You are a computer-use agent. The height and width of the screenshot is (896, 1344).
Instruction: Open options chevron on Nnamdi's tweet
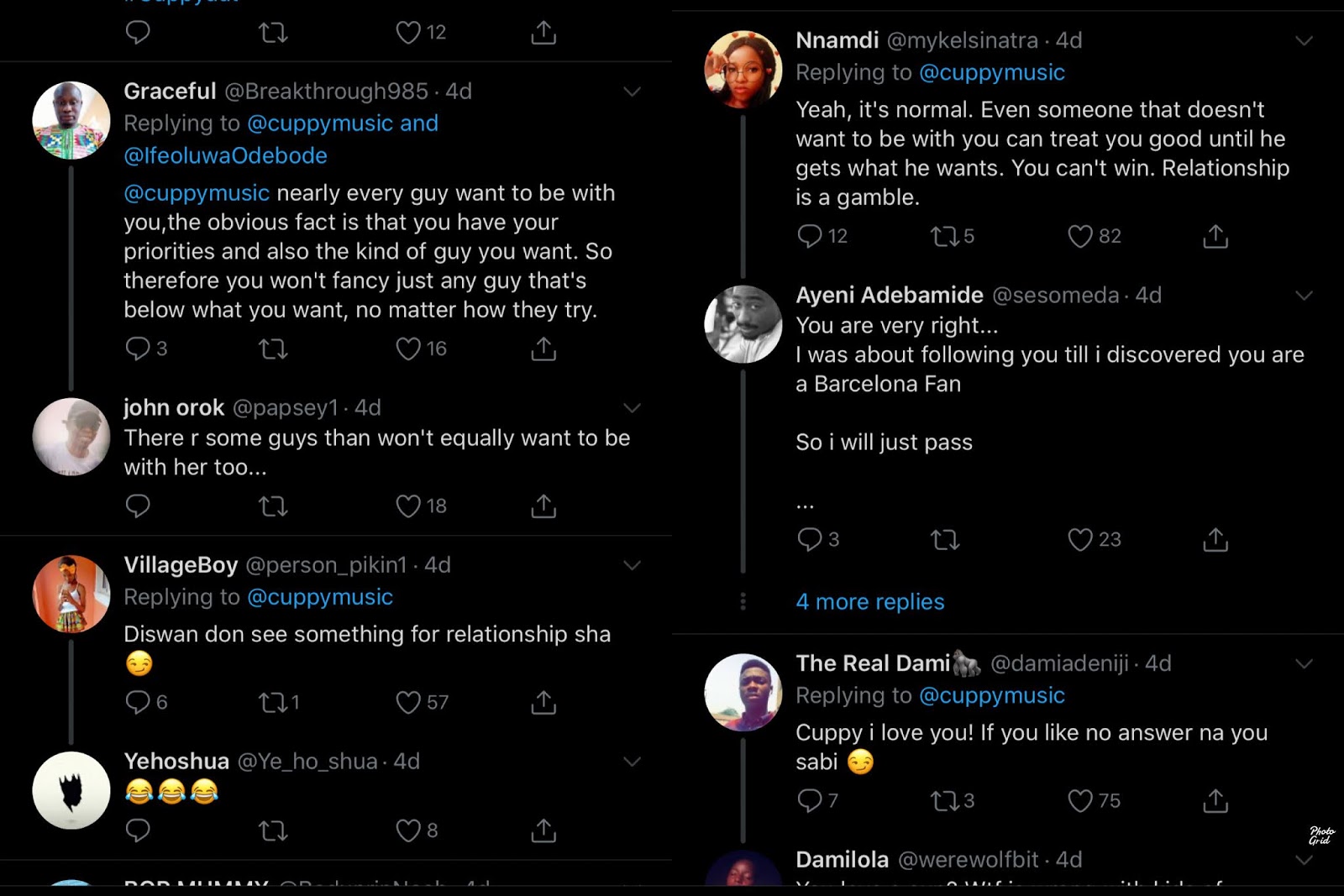click(x=1304, y=41)
